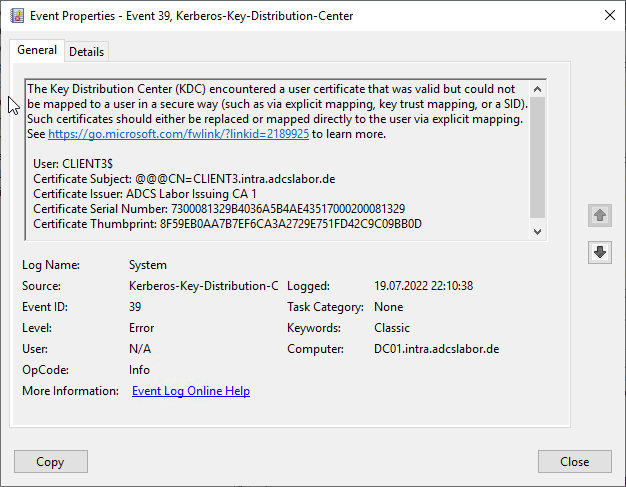The width and height of the screenshot is (626, 487).
Task: Click the Logged date and time value
Action: [423, 286]
